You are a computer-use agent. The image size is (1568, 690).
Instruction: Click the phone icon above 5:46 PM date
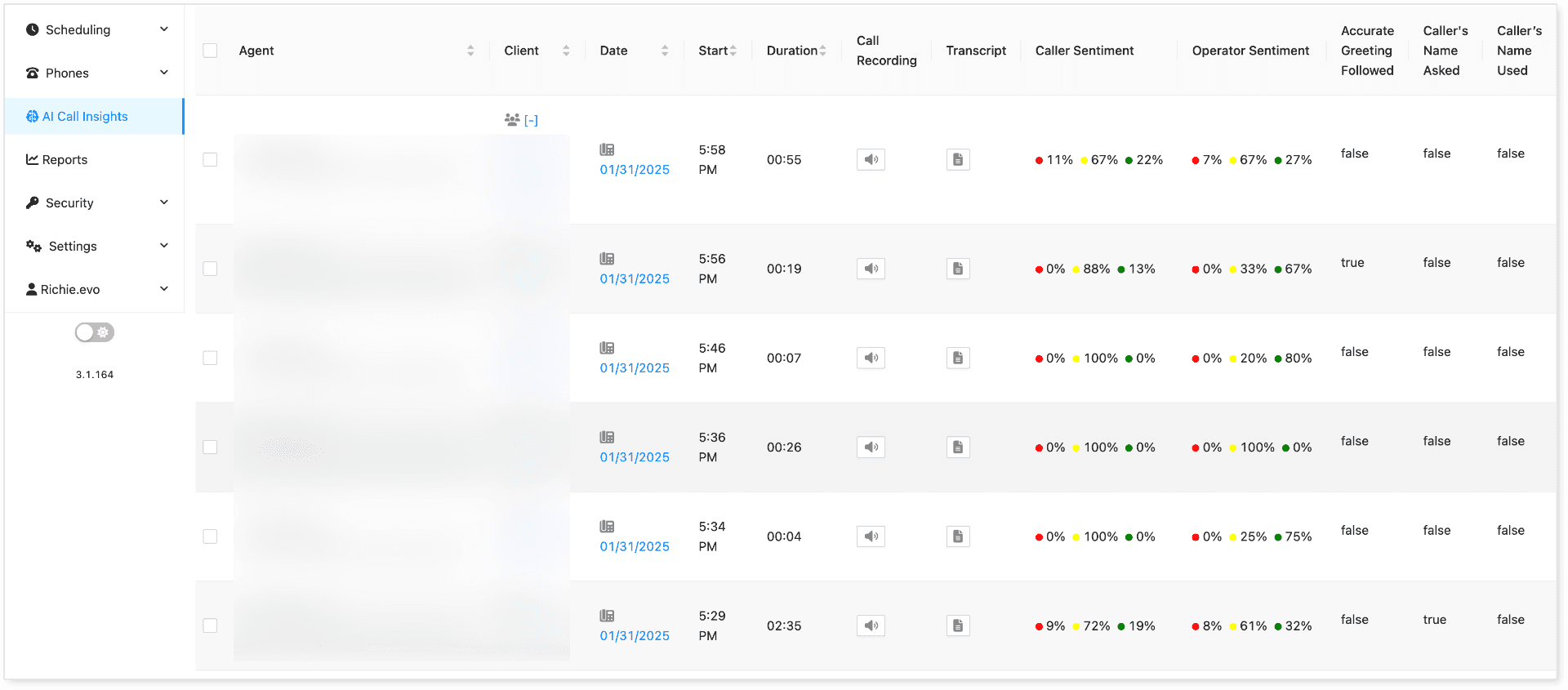607,348
